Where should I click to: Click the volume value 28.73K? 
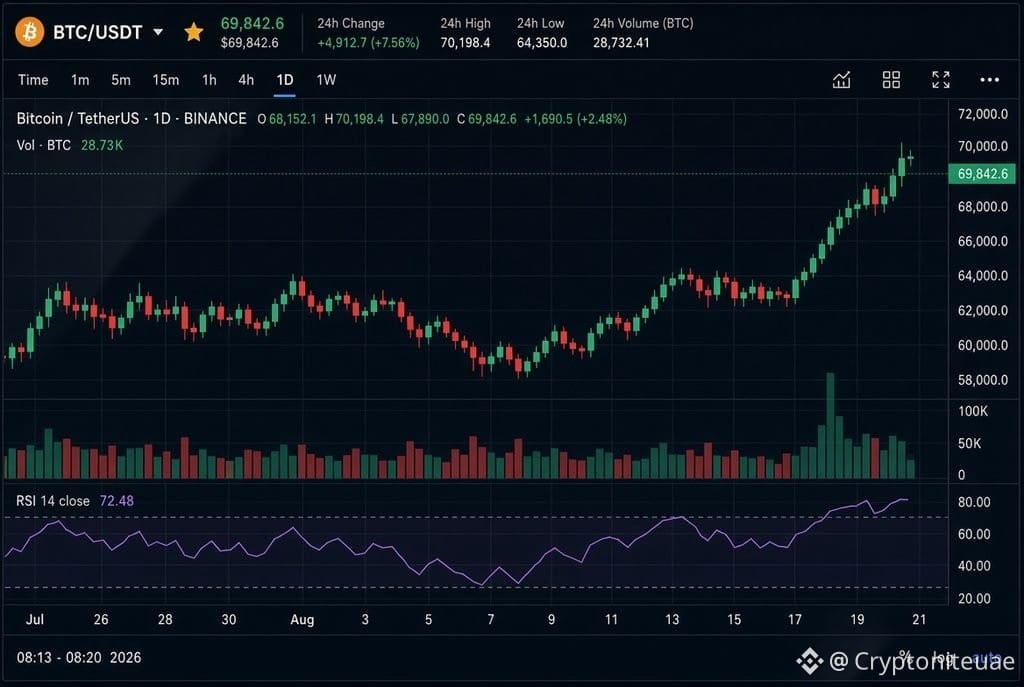[x=102, y=145]
